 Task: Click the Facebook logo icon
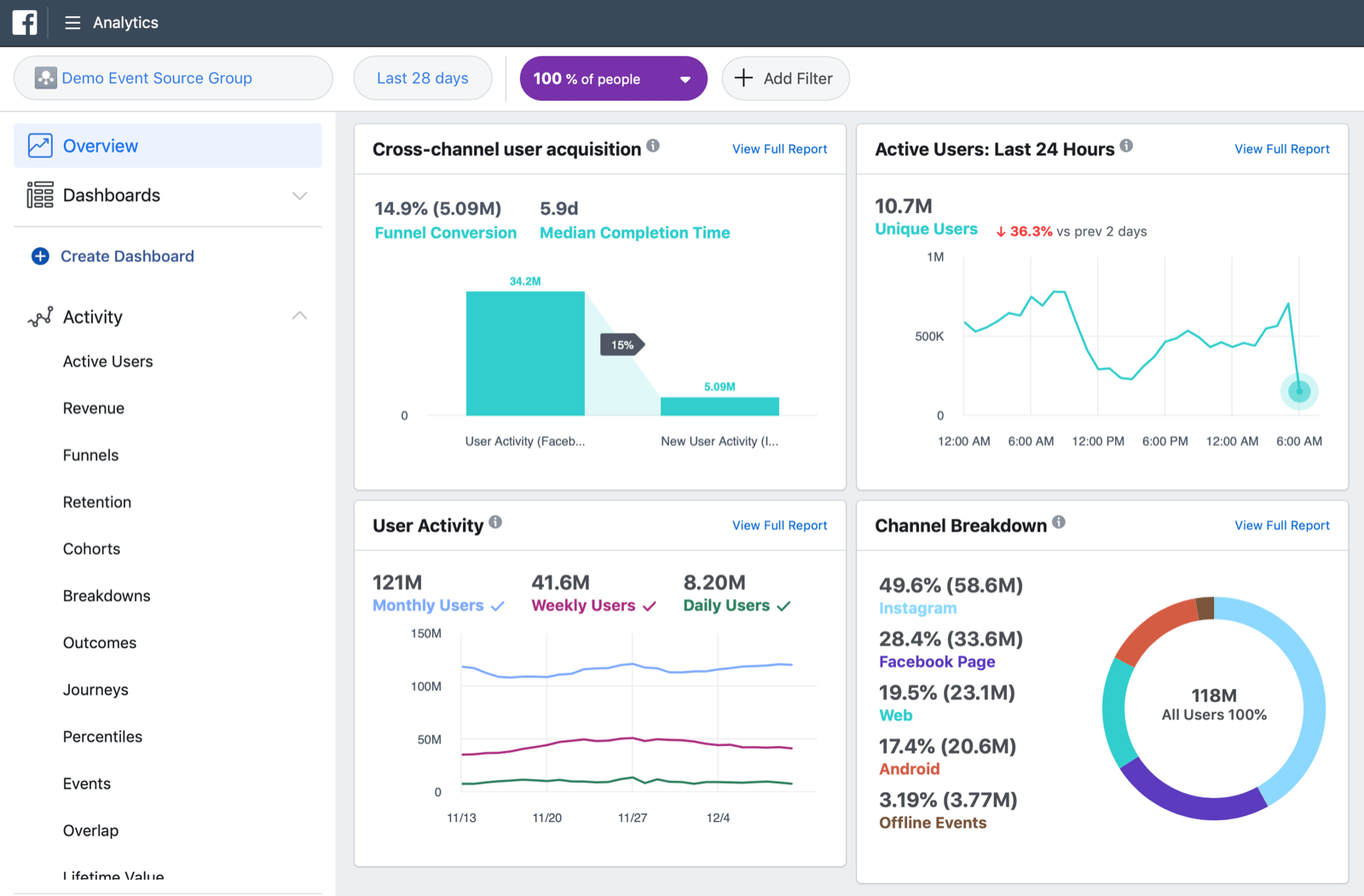25,22
